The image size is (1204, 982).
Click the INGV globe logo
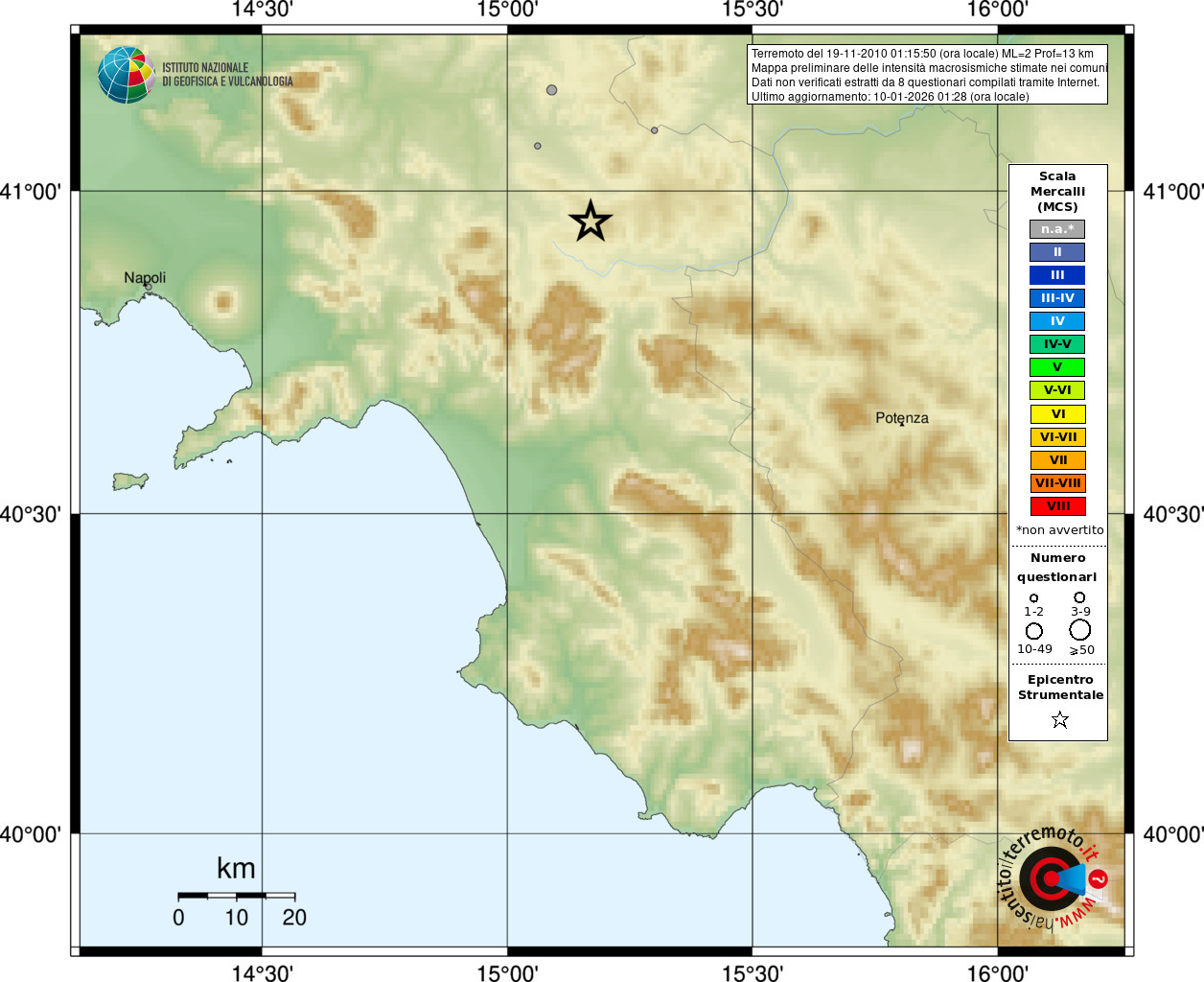126,75
